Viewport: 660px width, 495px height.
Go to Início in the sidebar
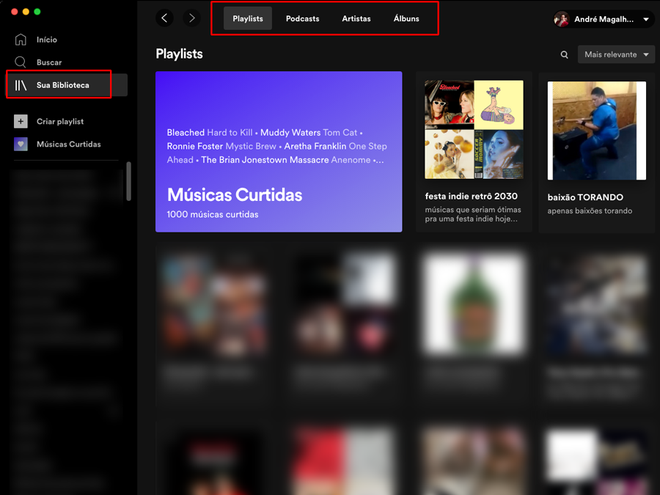click(x=47, y=40)
